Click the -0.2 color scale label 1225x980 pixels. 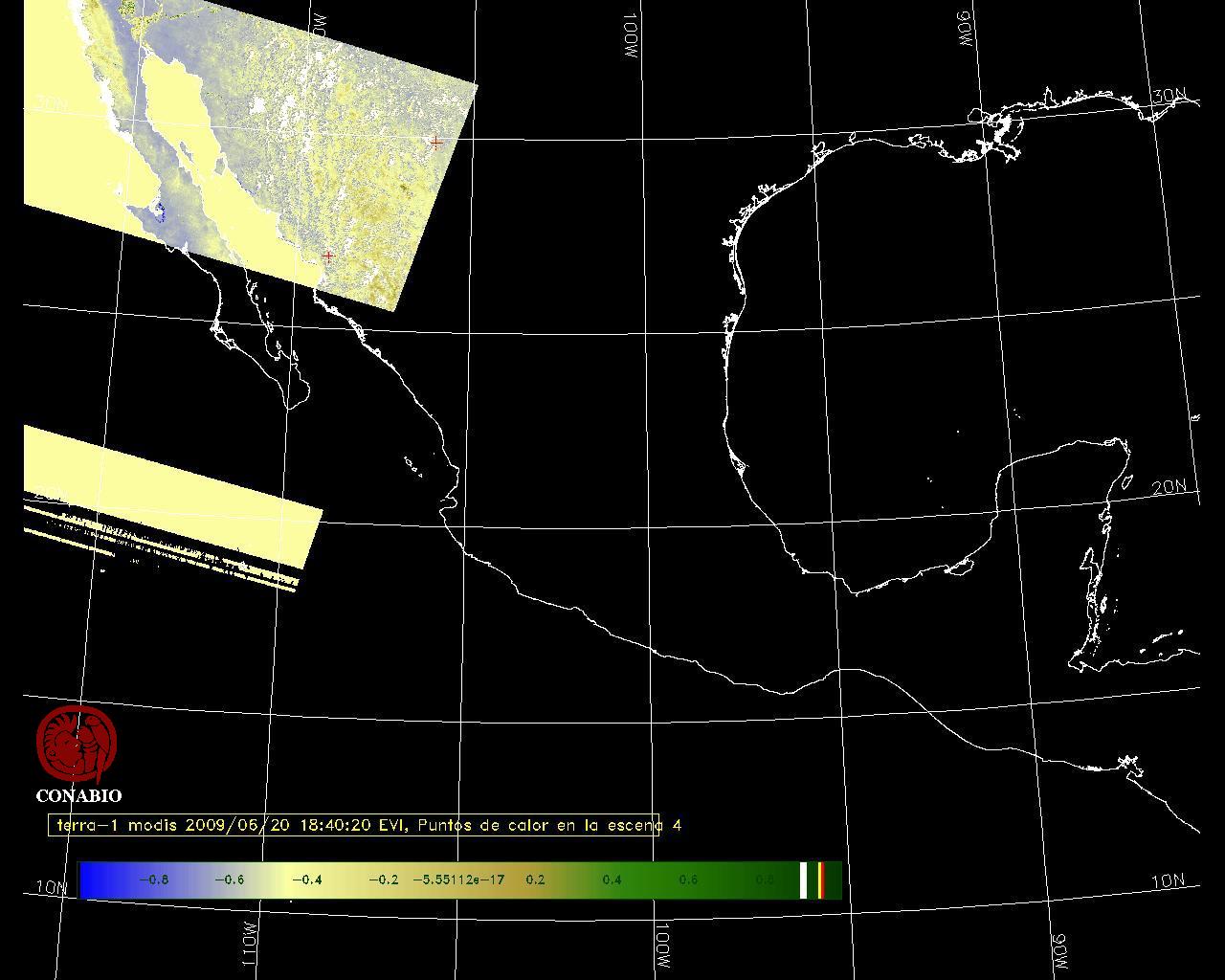pyautogui.click(x=383, y=880)
